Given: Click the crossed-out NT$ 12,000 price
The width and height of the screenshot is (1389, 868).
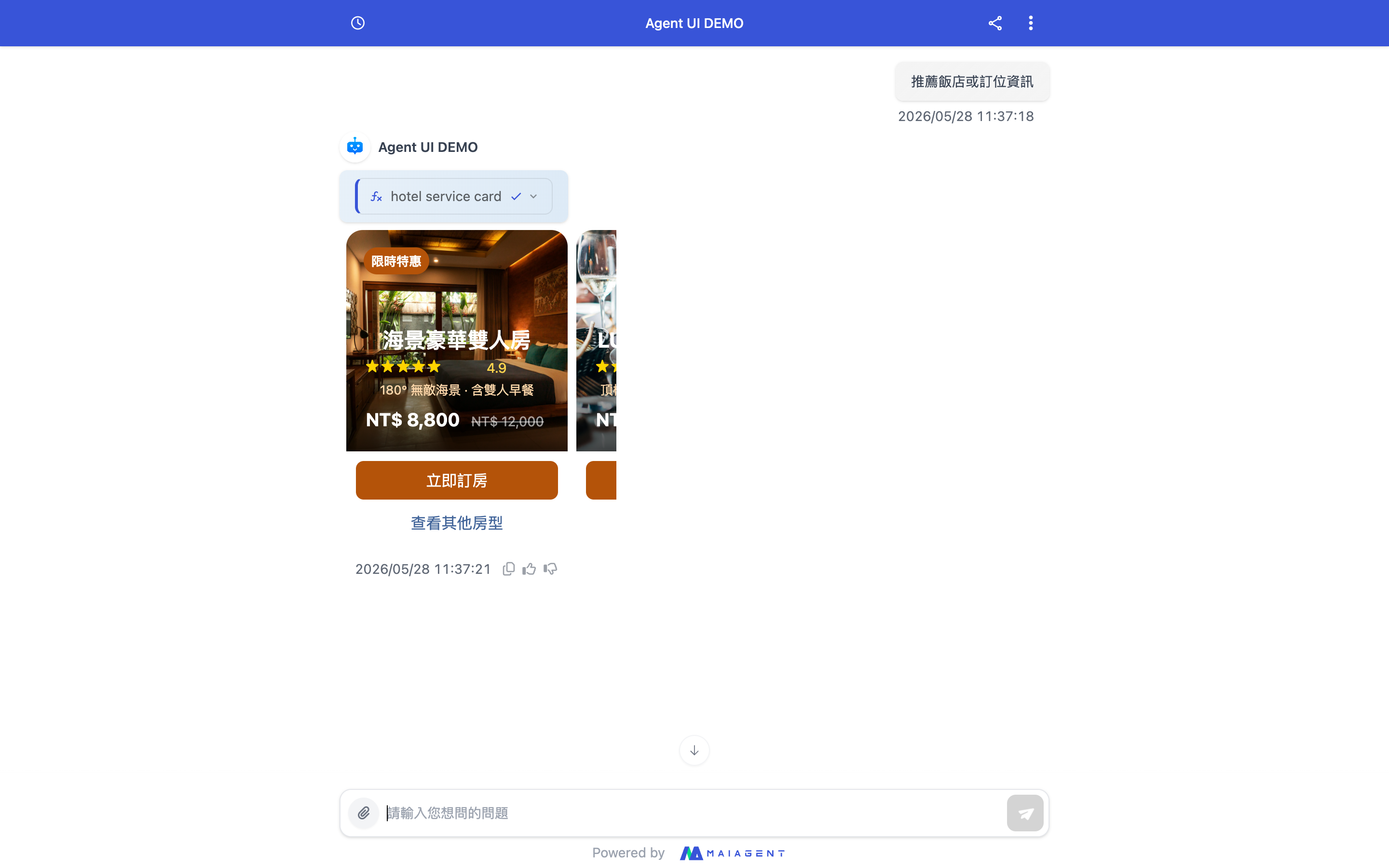Looking at the screenshot, I should tap(507, 422).
